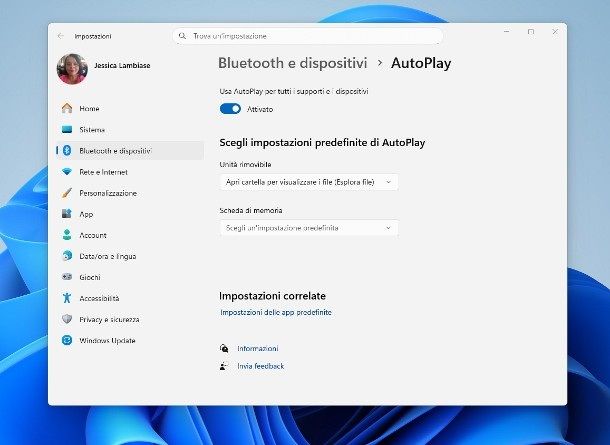Open the App section icon
The image size is (610, 445).
[67, 214]
